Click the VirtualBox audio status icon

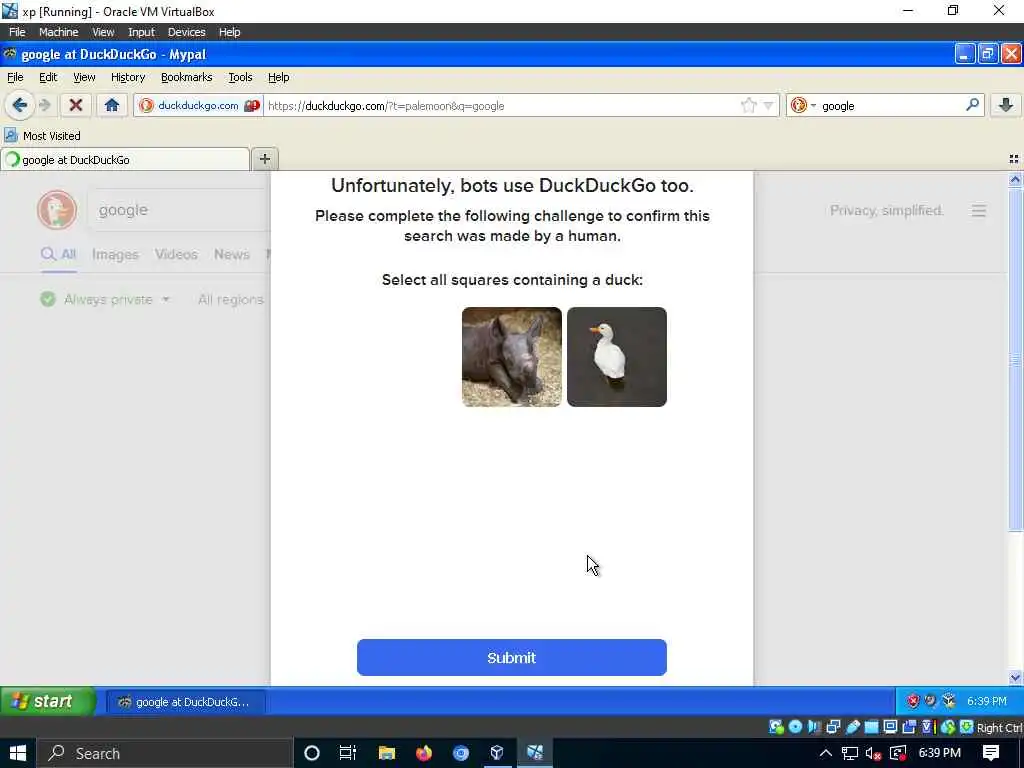coord(814,727)
